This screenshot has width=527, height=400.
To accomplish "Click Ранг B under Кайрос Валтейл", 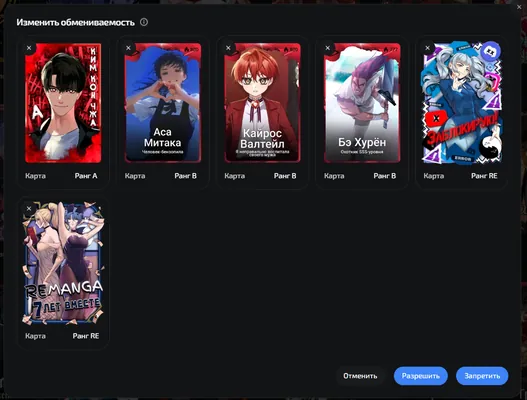I will [x=285, y=176].
